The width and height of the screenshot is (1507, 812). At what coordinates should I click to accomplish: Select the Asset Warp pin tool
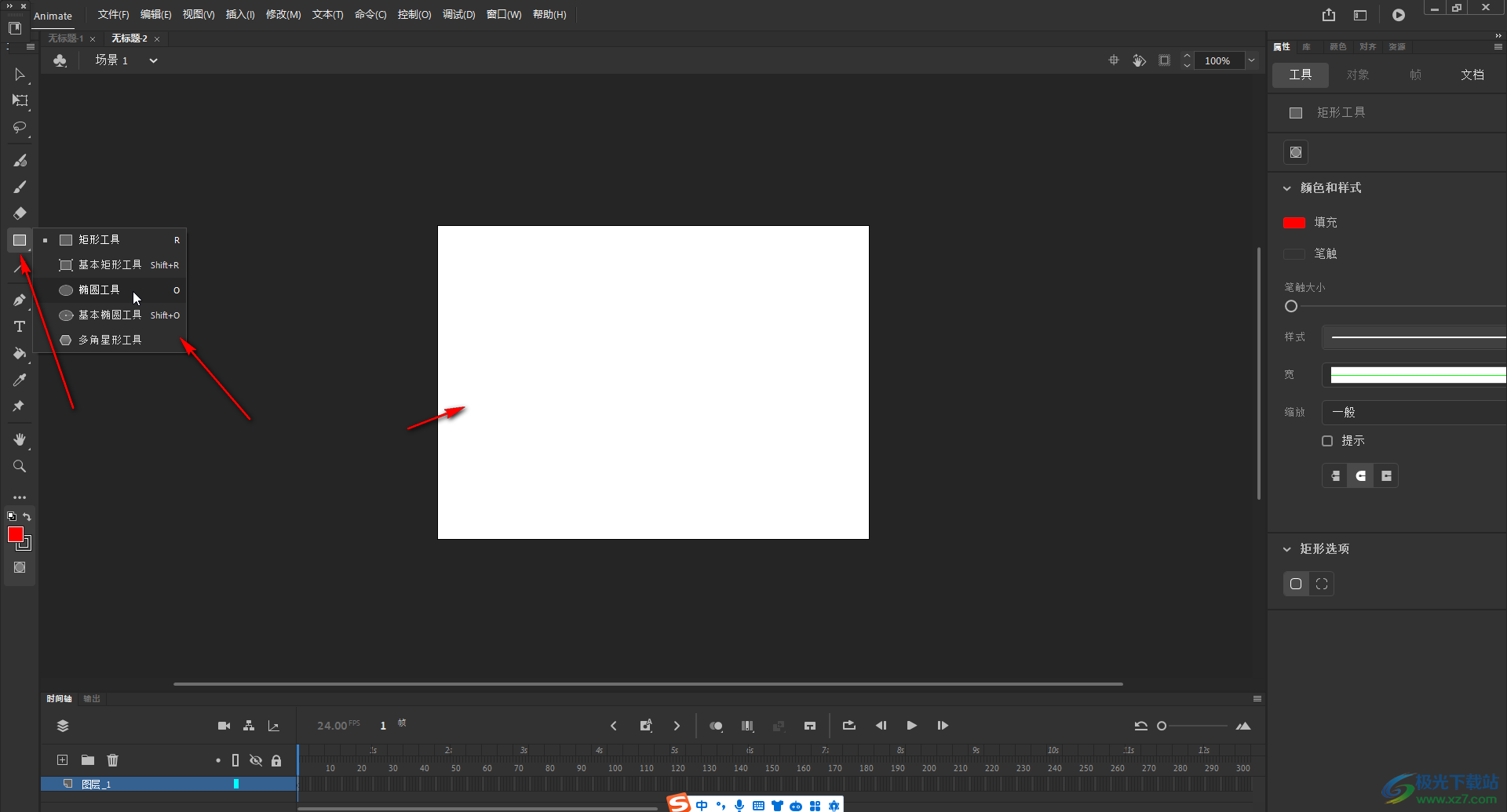tap(20, 406)
